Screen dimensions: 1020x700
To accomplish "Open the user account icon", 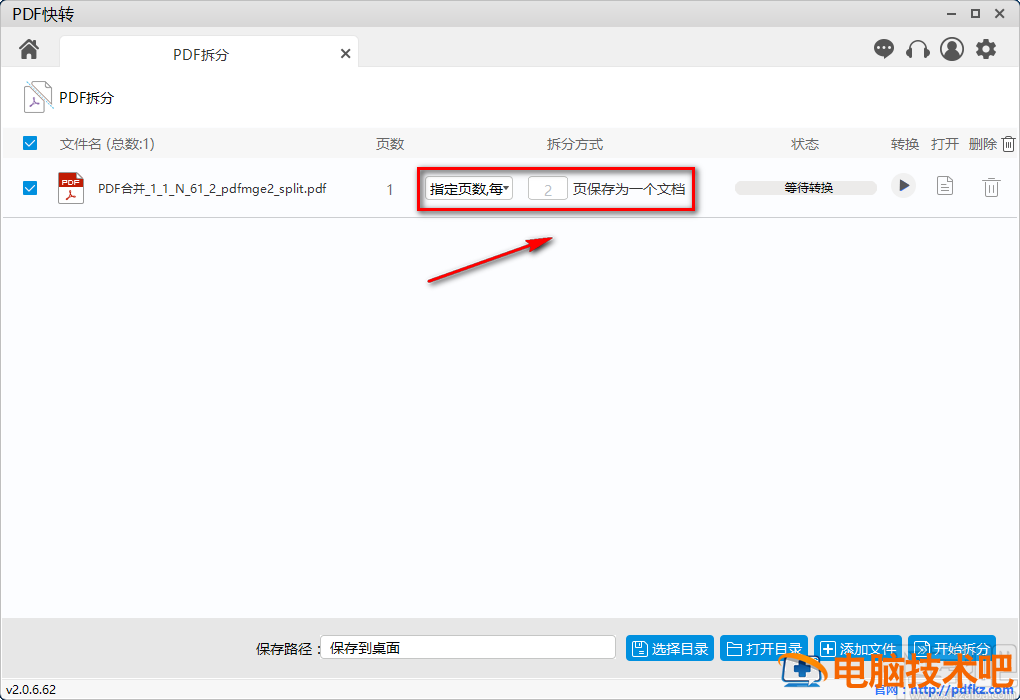I will click(x=952, y=49).
